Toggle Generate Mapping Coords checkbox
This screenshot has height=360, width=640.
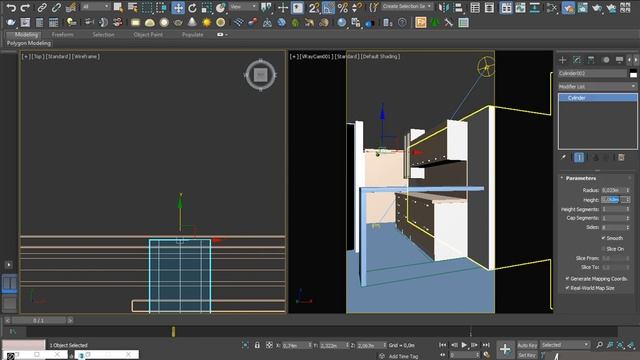click(567, 278)
